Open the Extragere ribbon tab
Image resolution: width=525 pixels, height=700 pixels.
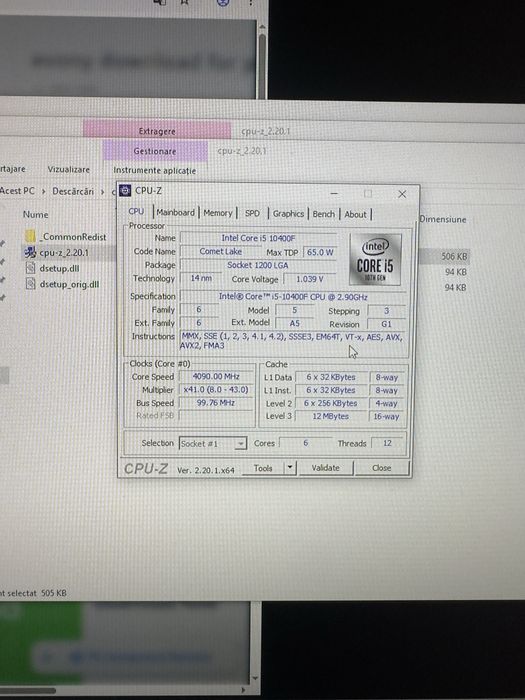(x=157, y=131)
